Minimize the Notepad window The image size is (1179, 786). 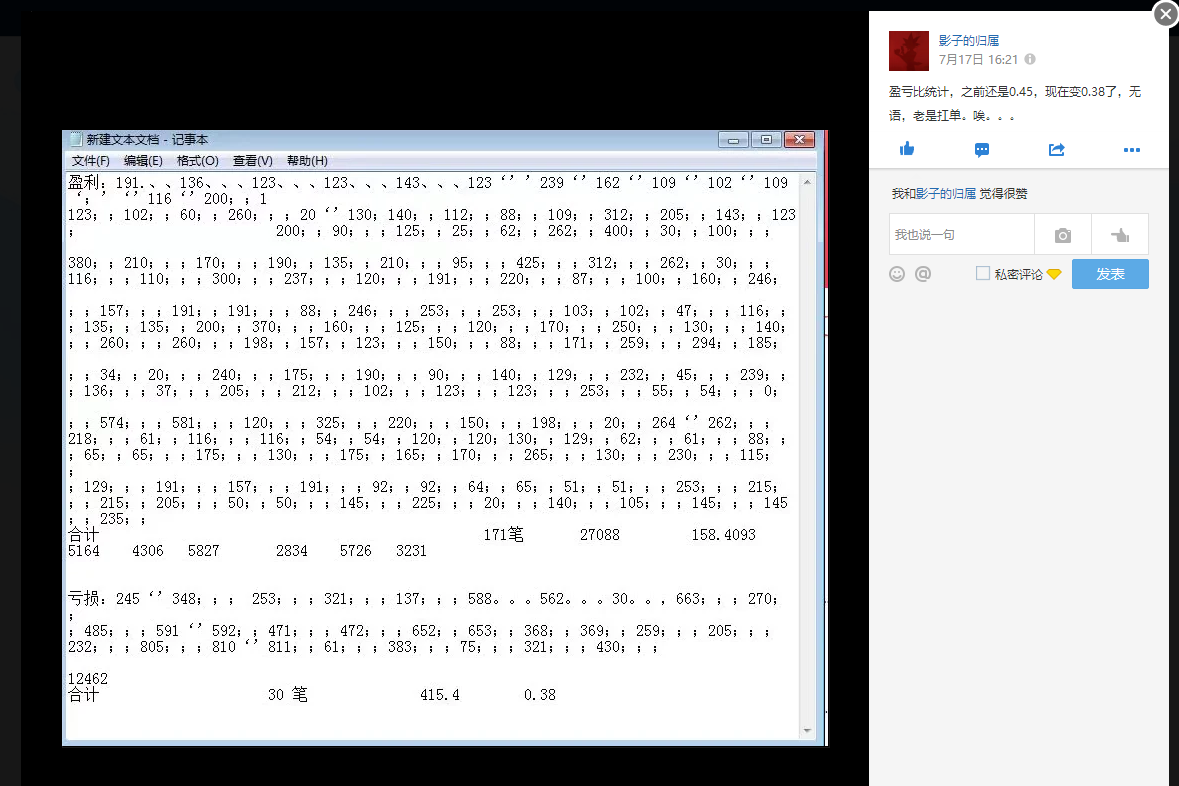[x=733, y=140]
